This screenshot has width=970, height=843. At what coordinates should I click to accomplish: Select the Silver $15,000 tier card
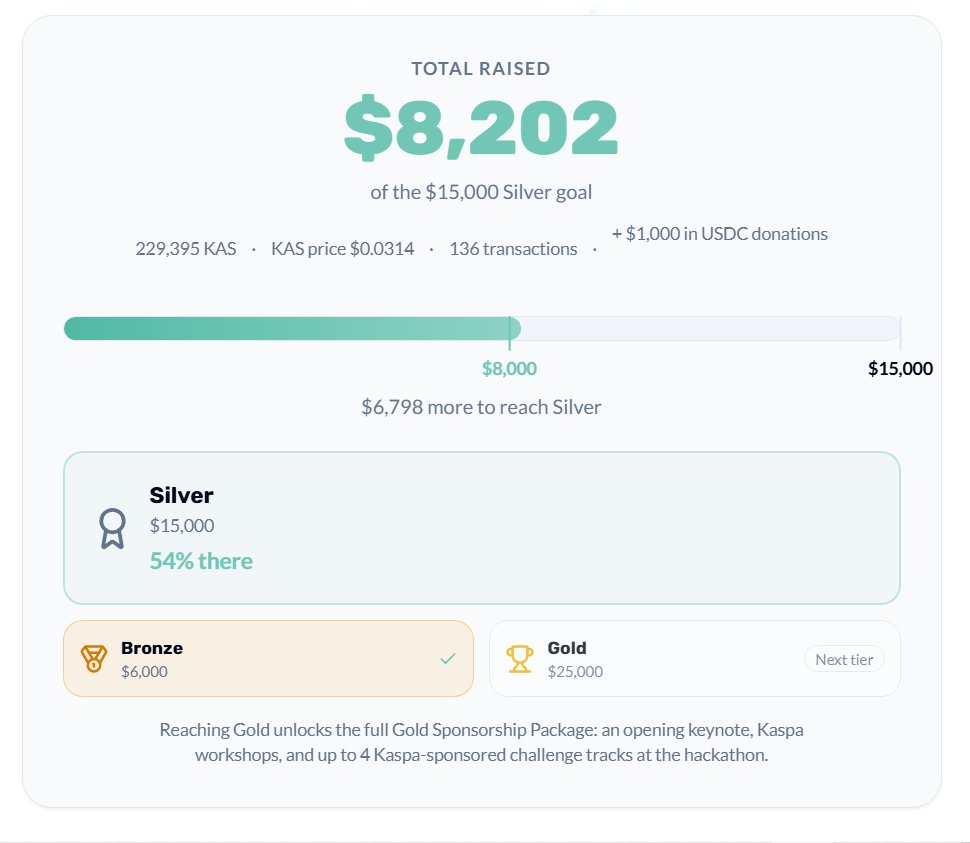(482, 528)
